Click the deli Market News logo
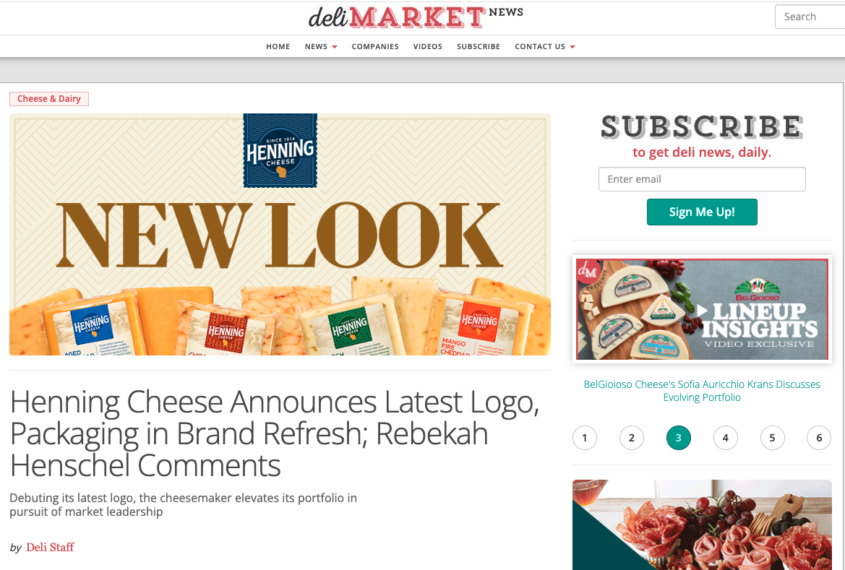 tap(415, 17)
